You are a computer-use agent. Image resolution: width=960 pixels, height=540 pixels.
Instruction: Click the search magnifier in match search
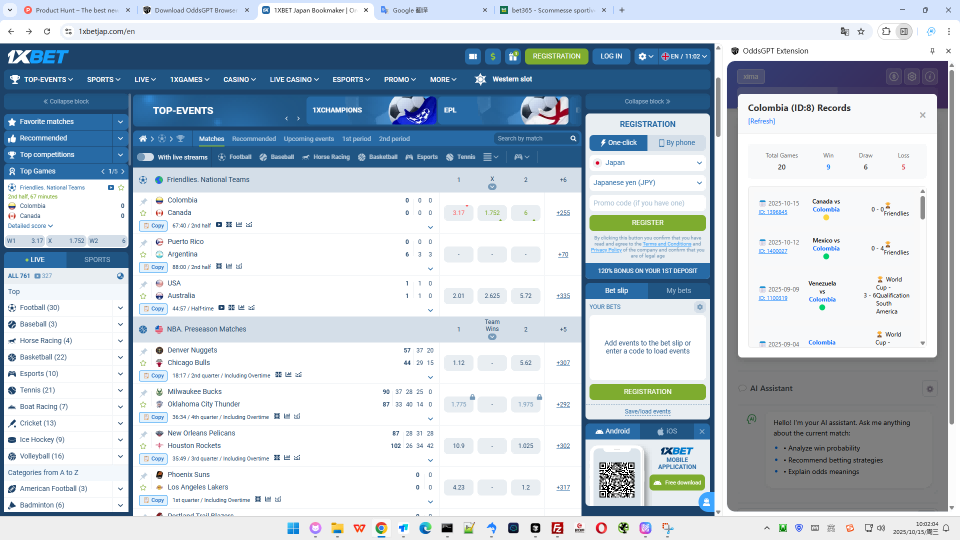(573, 138)
